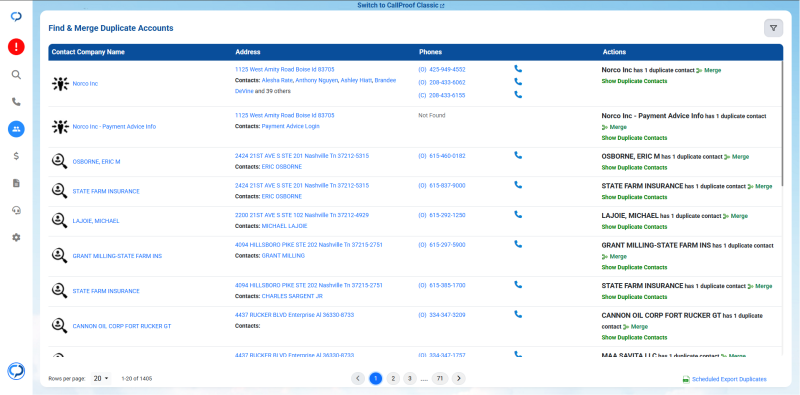800x395 pixels.
Task: Open the chat bubble icon at the sidebar bottom
Action: pos(16,371)
